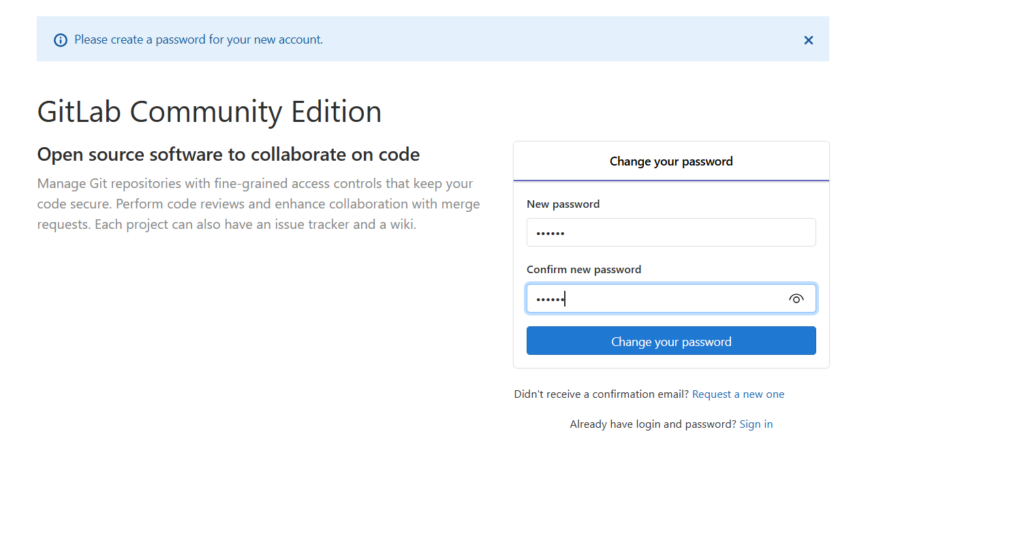This screenshot has width=1024, height=549.
Task: Follow the 'Sign in' link
Action: click(755, 424)
